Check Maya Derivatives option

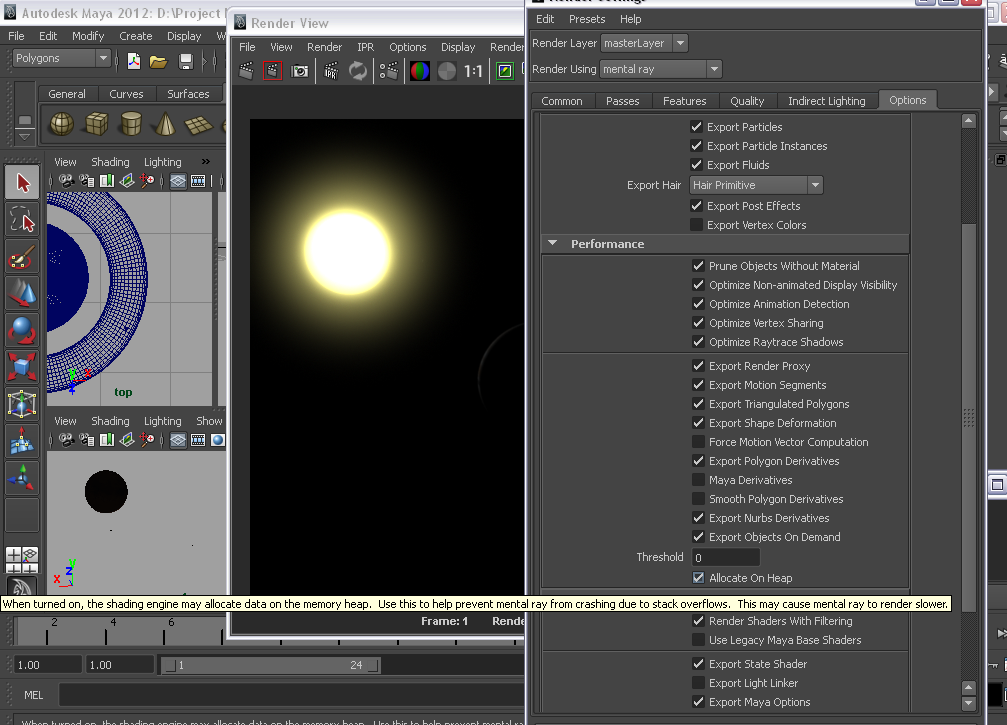699,480
